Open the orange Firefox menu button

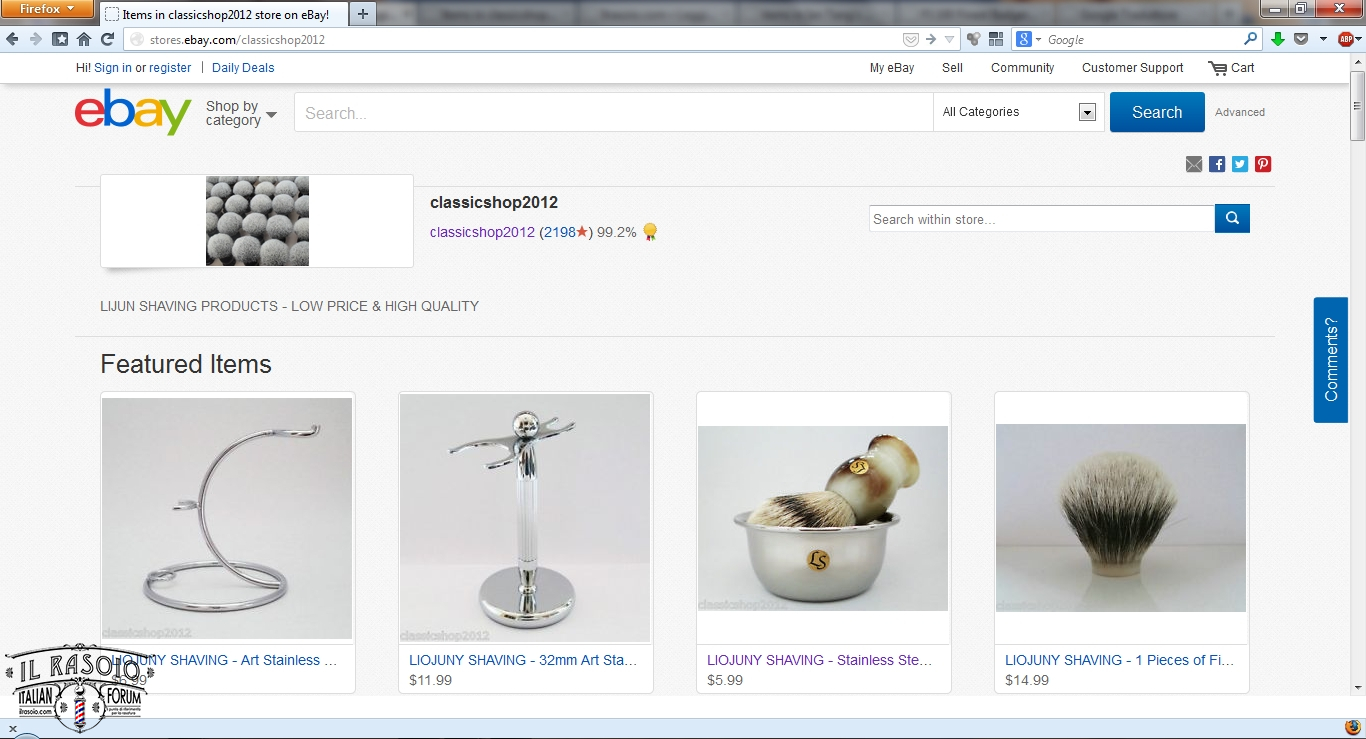tap(46, 9)
